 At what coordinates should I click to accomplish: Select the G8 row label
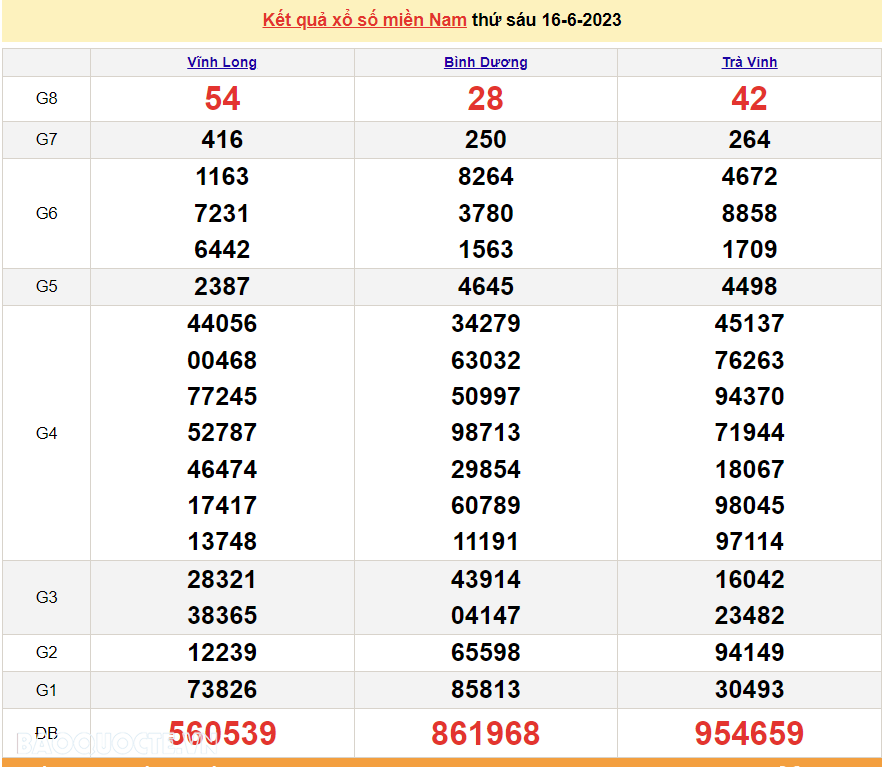coord(47,98)
